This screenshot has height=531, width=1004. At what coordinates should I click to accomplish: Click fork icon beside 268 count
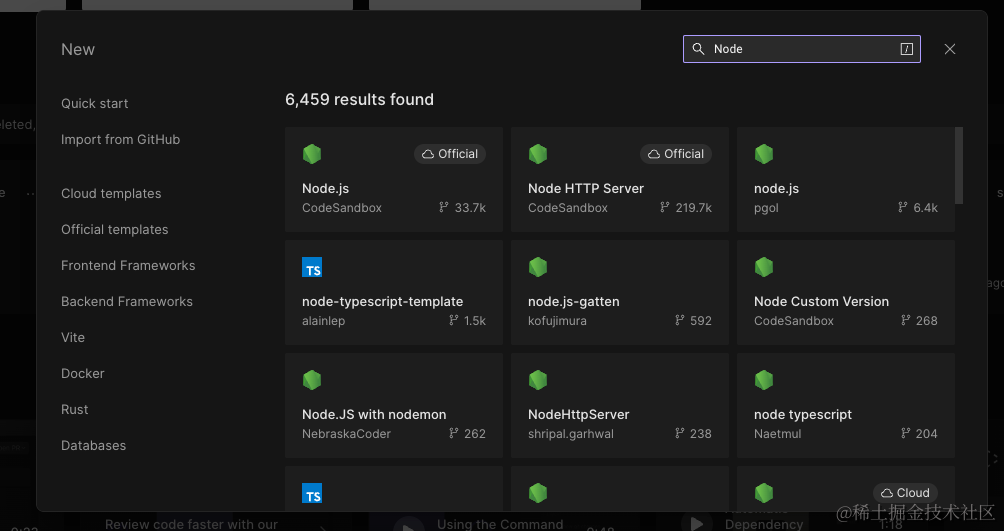click(x=905, y=320)
